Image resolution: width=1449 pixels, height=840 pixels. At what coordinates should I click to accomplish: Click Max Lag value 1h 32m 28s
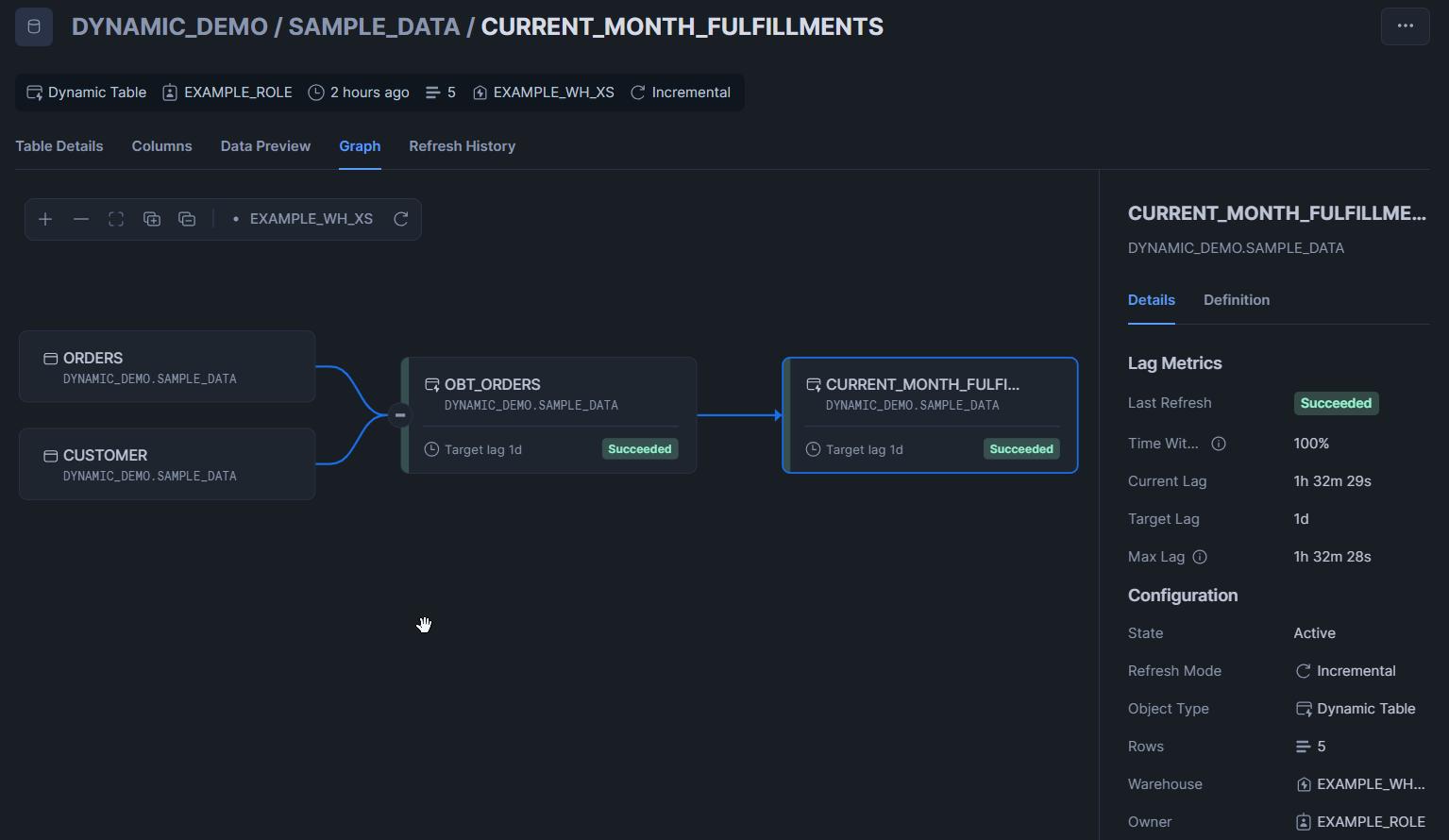tap(1332, 557)
